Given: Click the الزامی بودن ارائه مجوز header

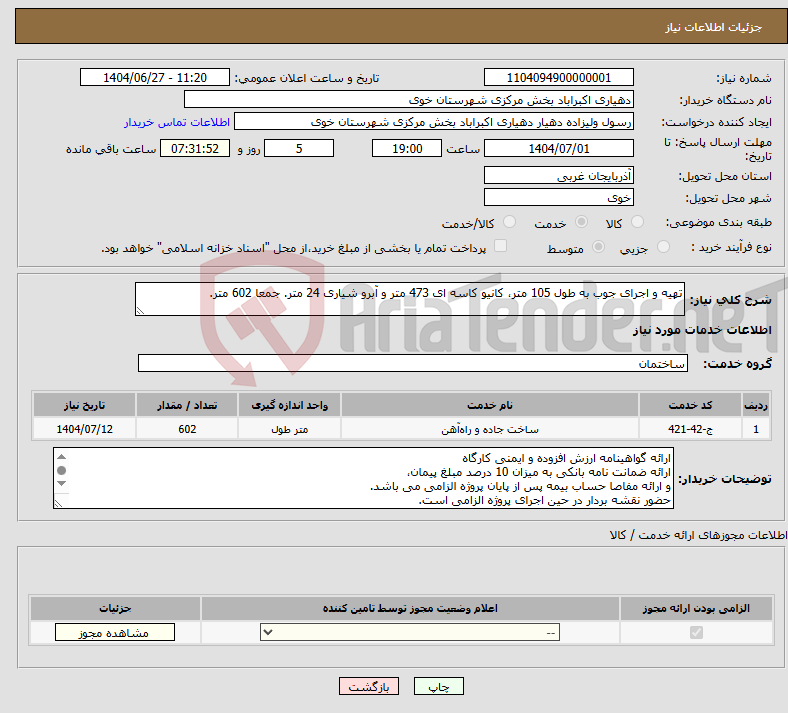Looking at the screenshot, I should click(x=696, y=608).
